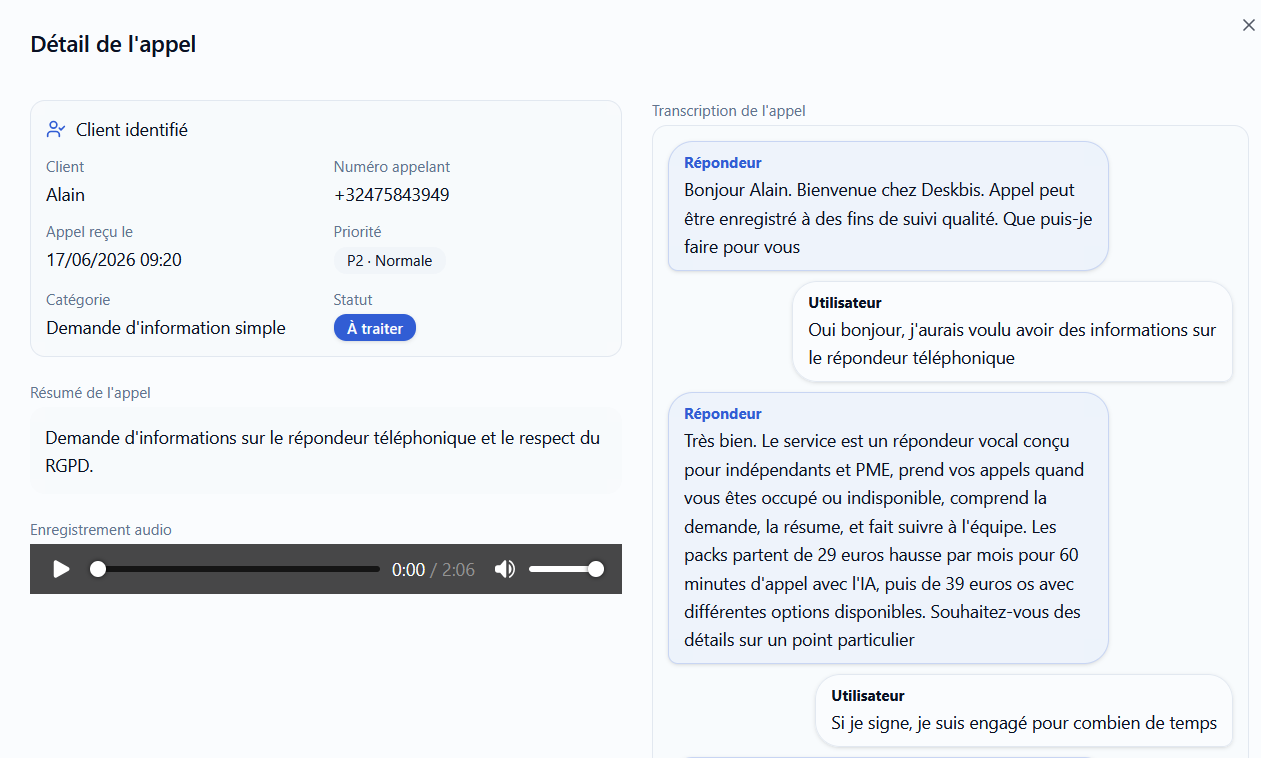The width and height of the screenshot is (1261, 758).
Task: Click the Enregistrement audio label
Action: [x=101, y=530]
